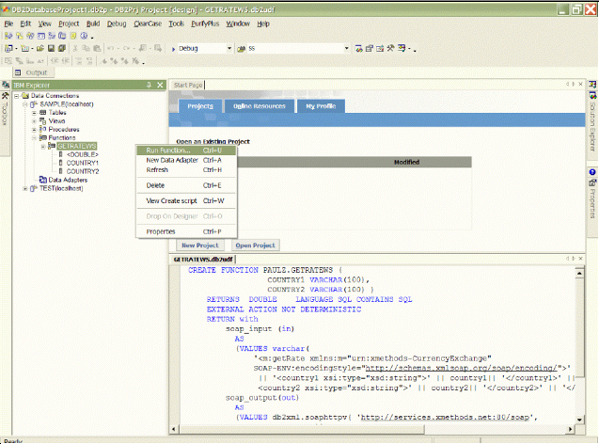Close the IBM Explorer panel
The width and height of the screenshot is (599, 444).
click(160, 85)
